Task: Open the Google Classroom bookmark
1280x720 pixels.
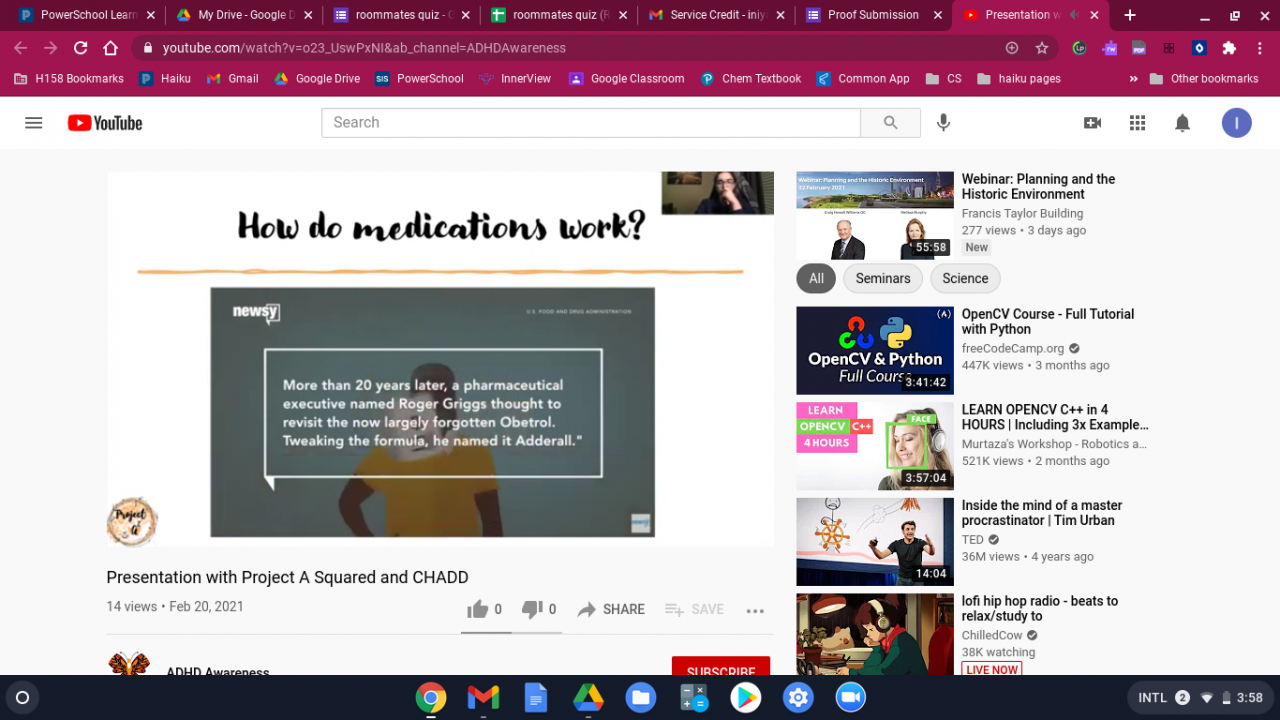Action: 627,79
